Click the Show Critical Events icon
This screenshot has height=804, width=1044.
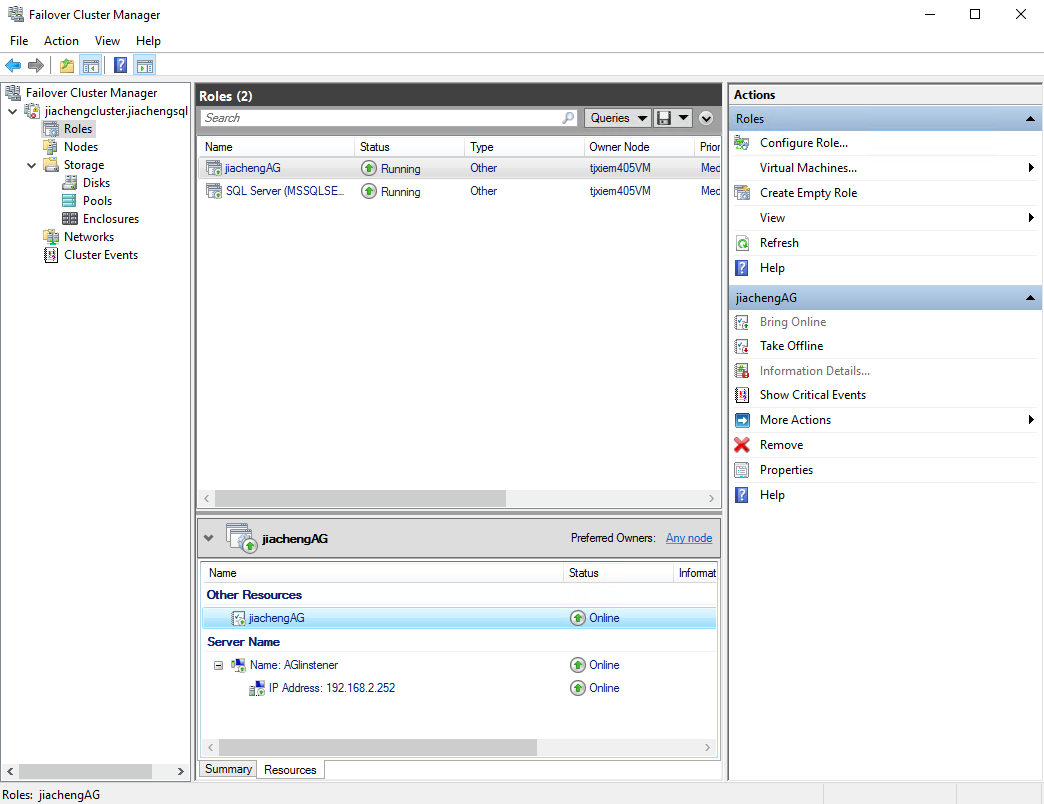(x=741, y=395)
